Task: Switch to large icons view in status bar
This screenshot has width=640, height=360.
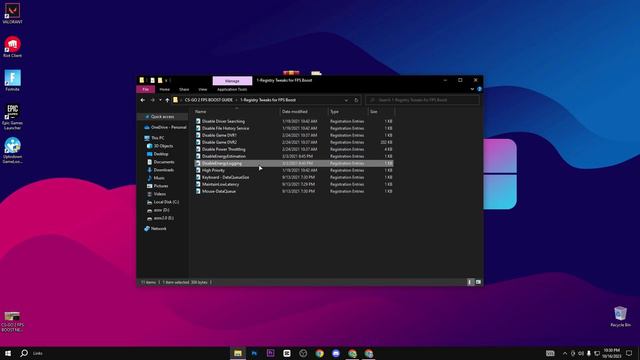Action: 478,282
